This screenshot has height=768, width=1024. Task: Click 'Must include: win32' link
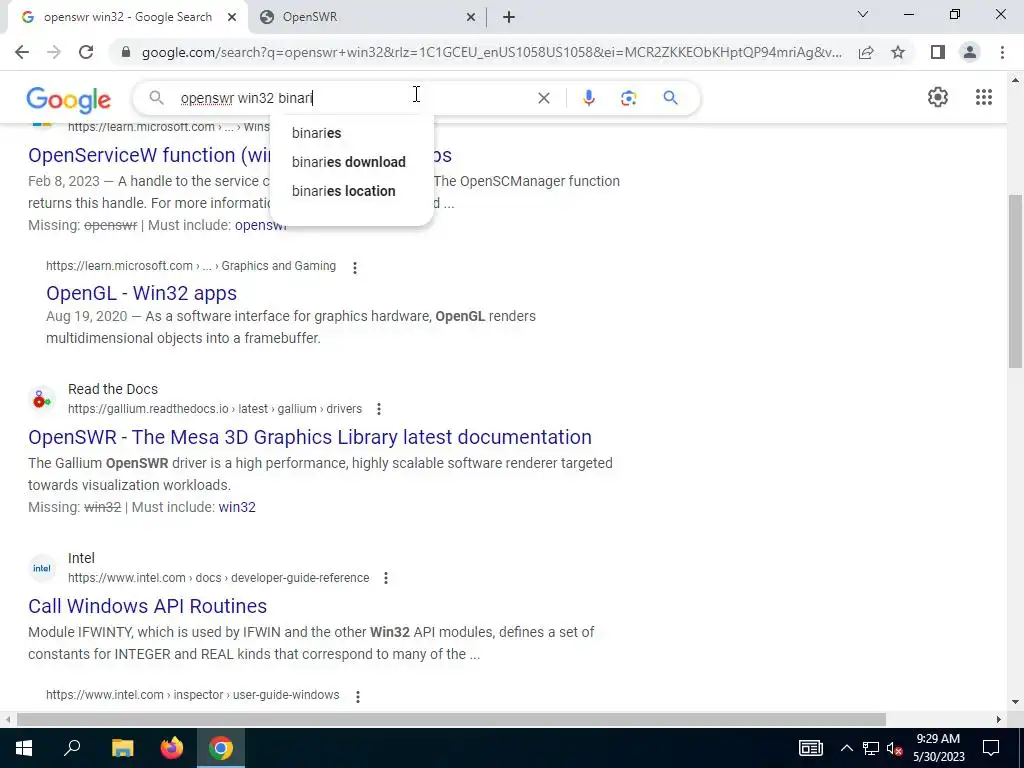237,507
